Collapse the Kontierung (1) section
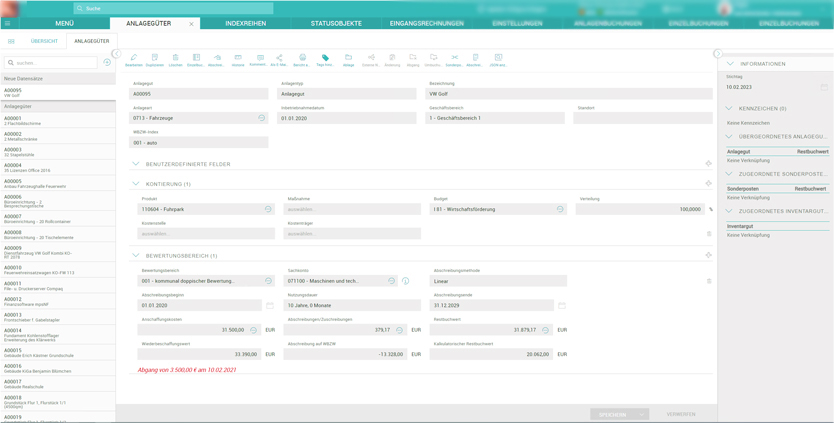 pos(136,184)
